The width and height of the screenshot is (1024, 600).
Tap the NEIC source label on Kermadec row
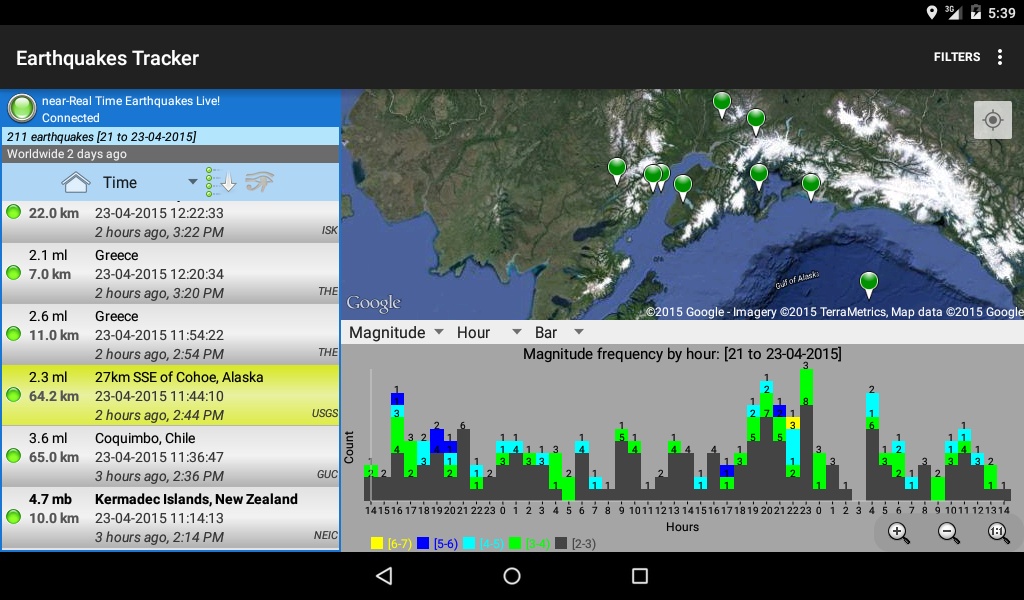coord(325,535)
